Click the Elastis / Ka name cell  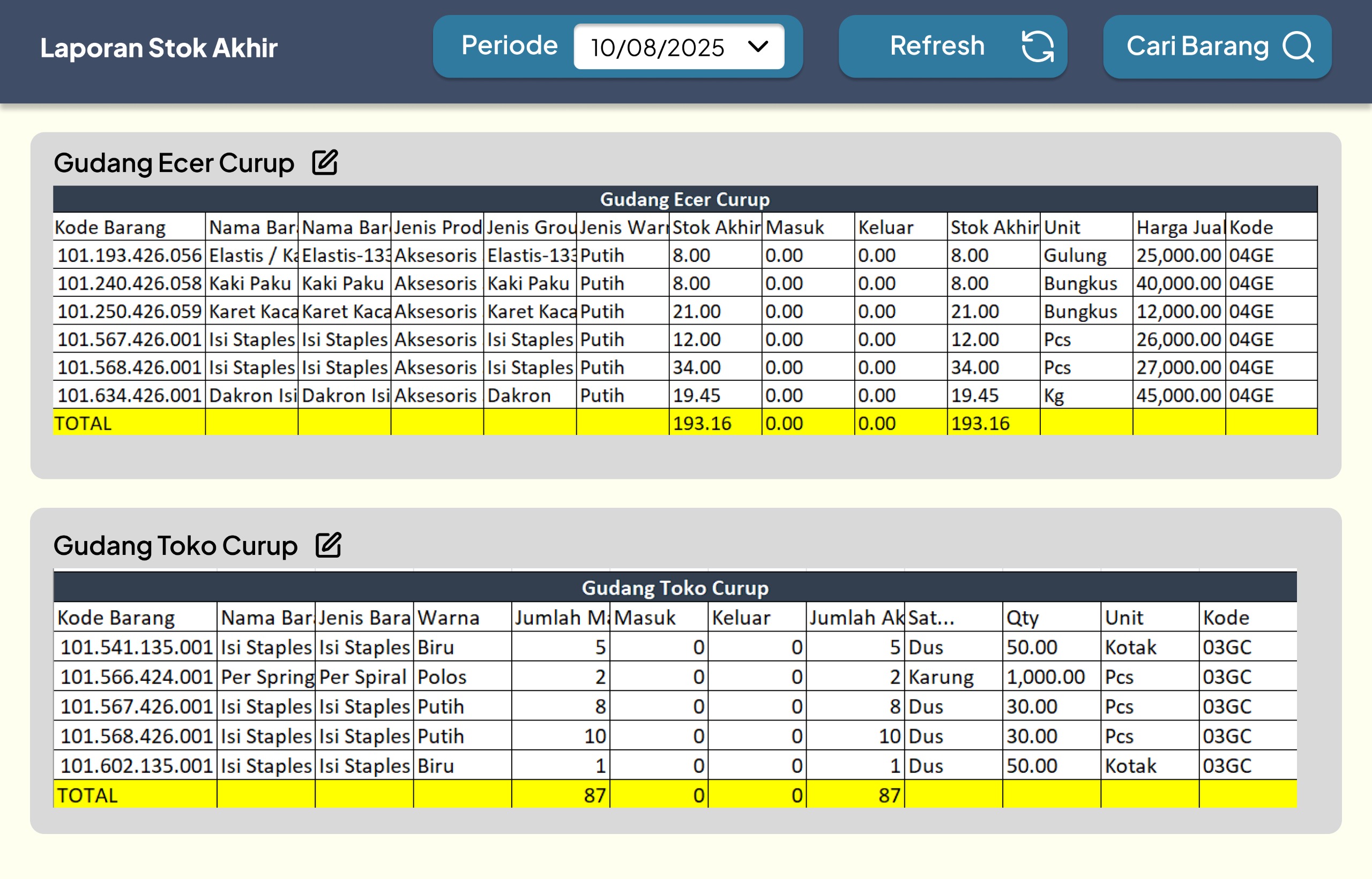252,255
